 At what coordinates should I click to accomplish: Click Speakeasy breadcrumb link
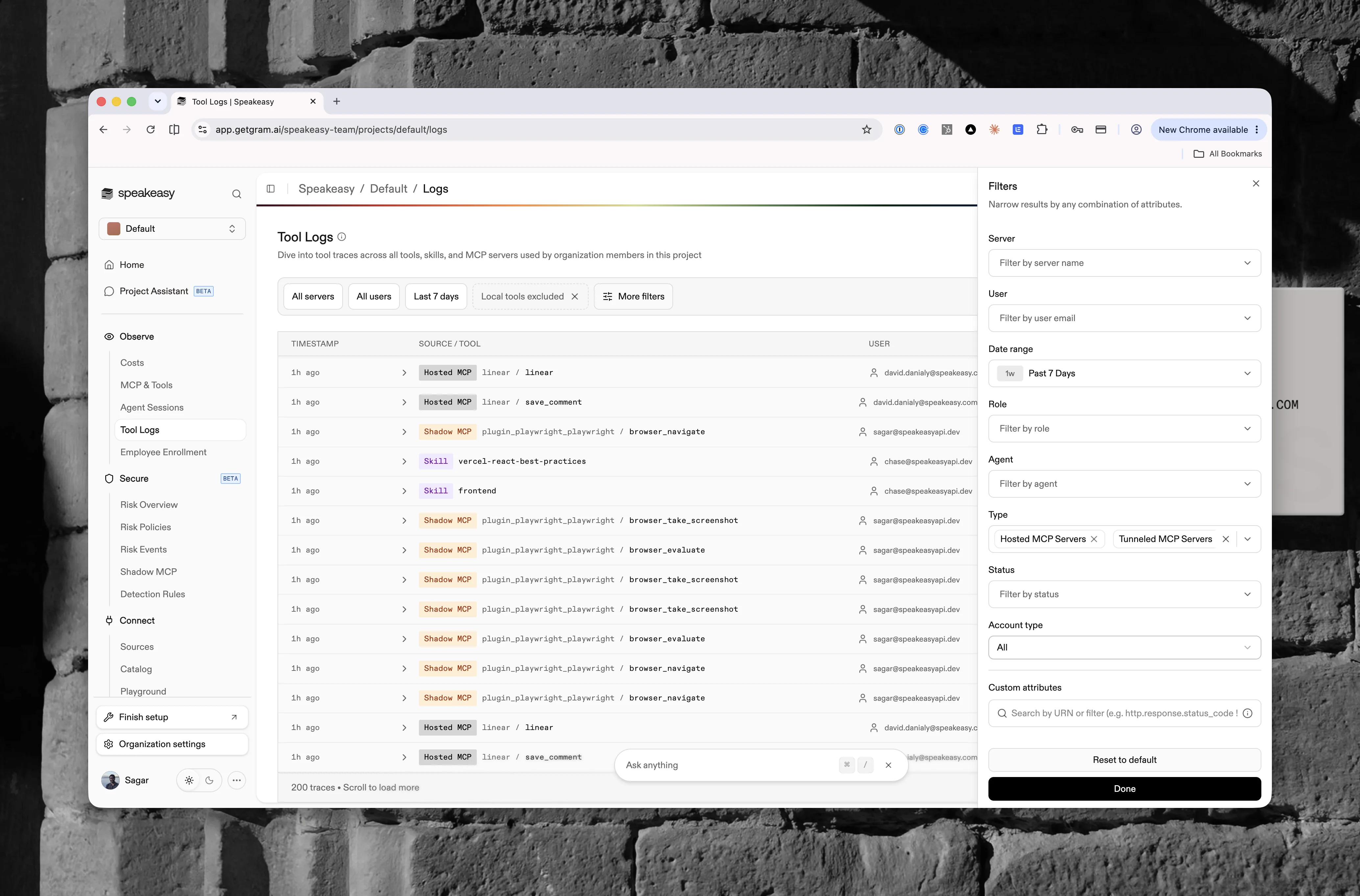[x=327, y=189]
